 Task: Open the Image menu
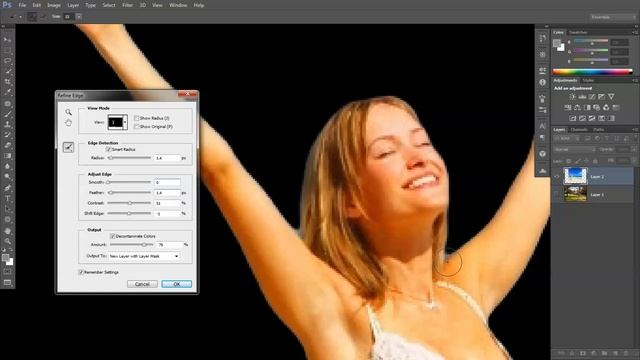click(x=54, y=5)
